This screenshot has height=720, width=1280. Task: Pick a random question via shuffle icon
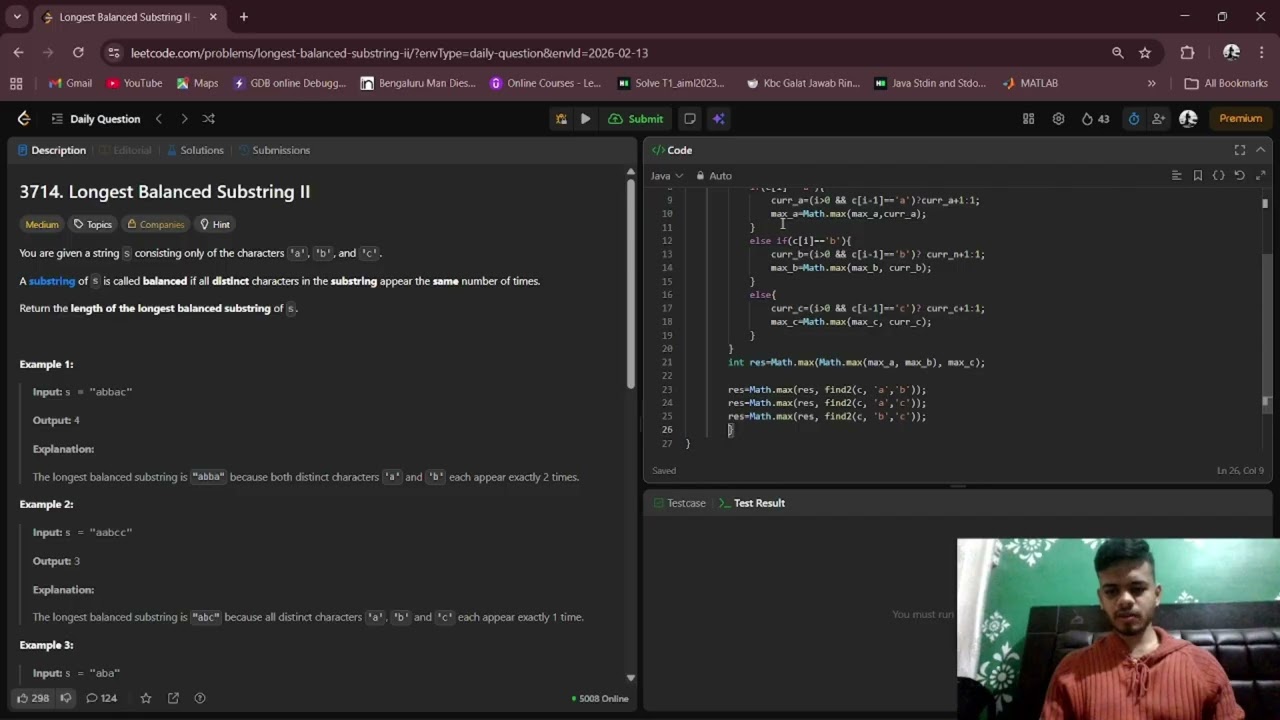209,119
